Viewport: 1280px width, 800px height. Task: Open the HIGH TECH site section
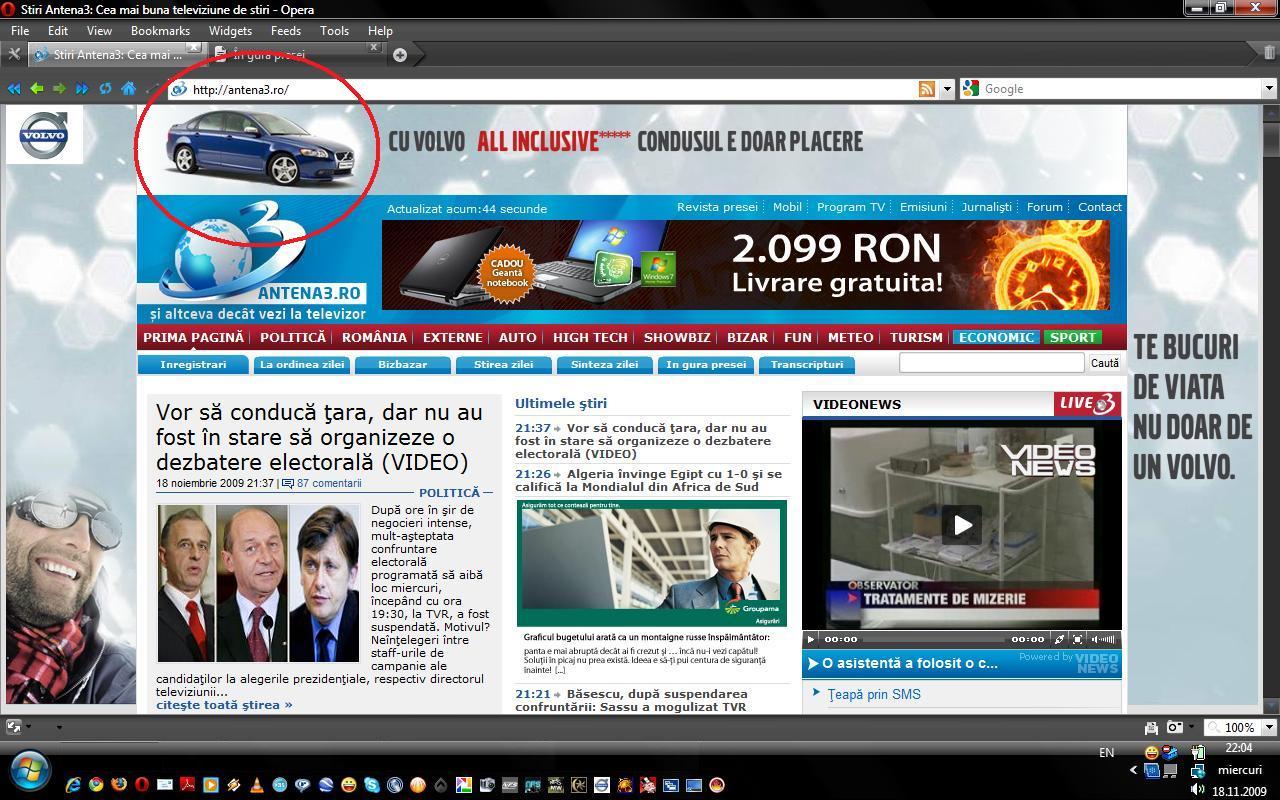pyautogui.click(x=590, y=337)
